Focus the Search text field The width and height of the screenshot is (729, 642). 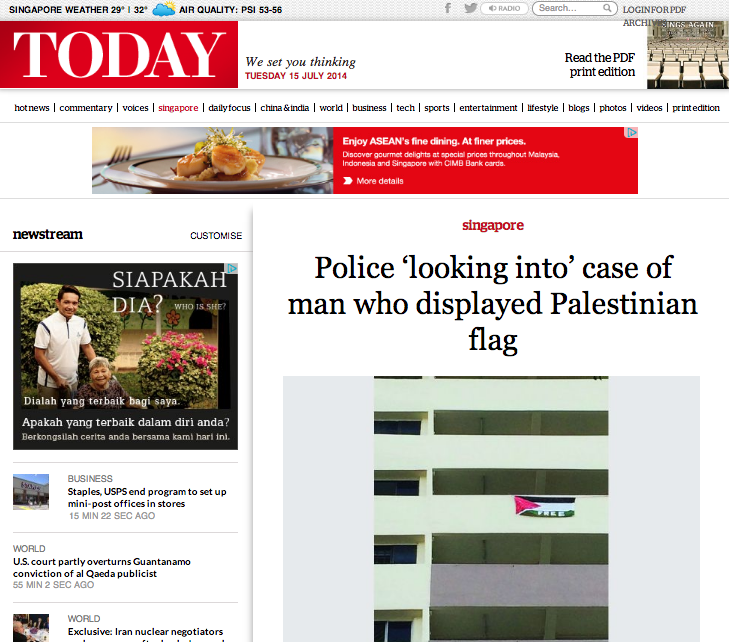(x=570, y=8)
